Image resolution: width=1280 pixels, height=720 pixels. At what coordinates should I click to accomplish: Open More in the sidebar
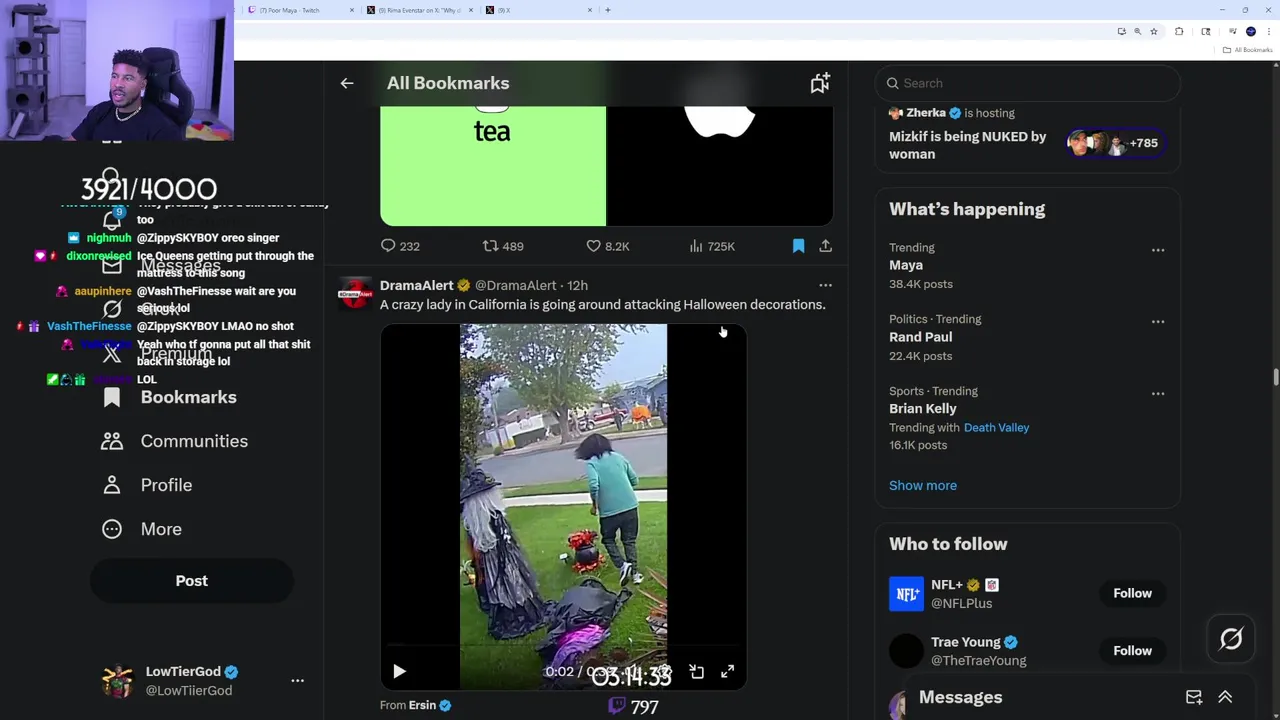point(141,529)
